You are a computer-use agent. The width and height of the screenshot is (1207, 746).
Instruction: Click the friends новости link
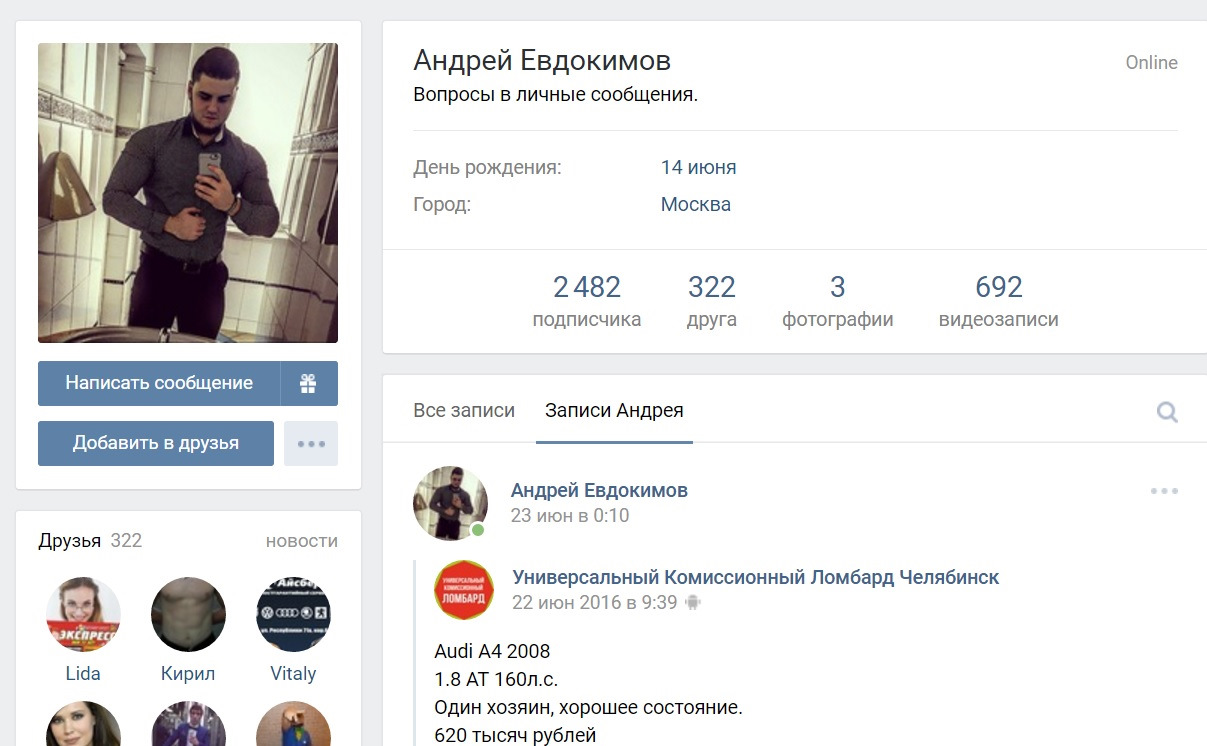pos(302,541)
